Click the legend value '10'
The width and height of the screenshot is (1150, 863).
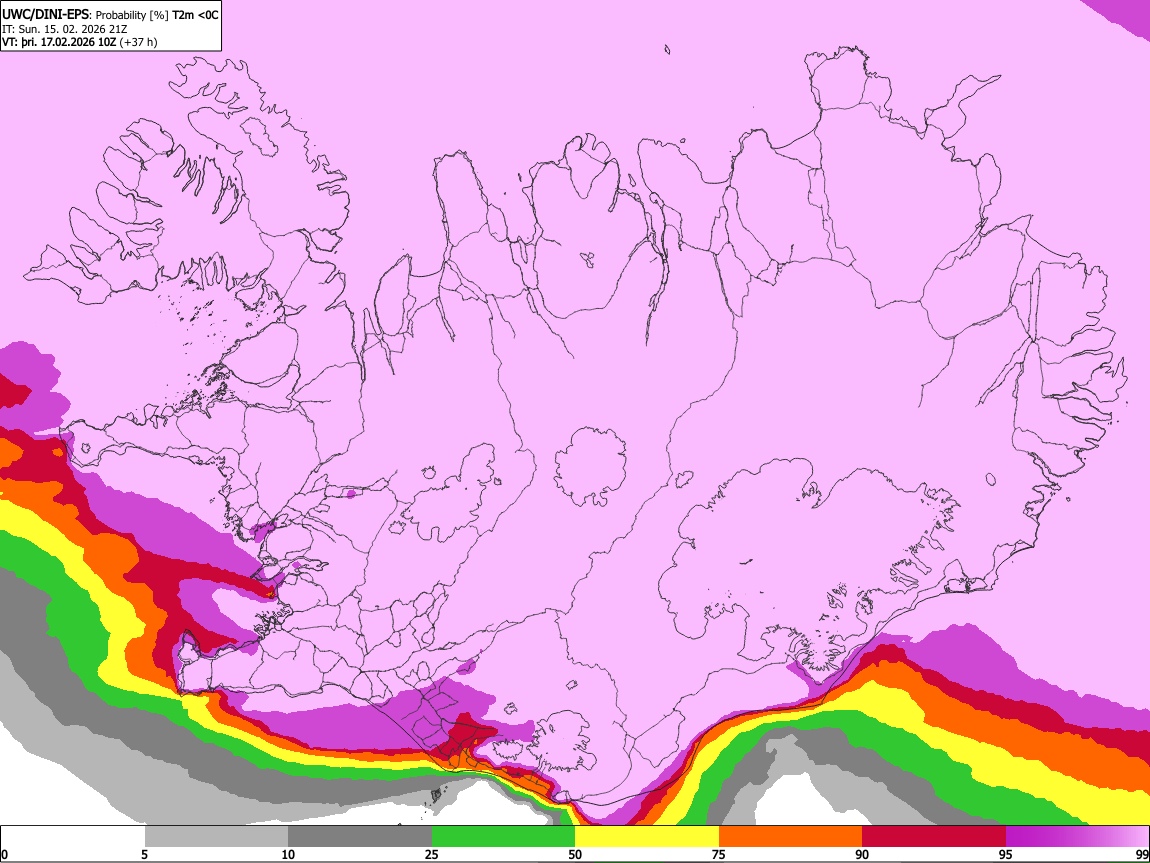point(288,855)
